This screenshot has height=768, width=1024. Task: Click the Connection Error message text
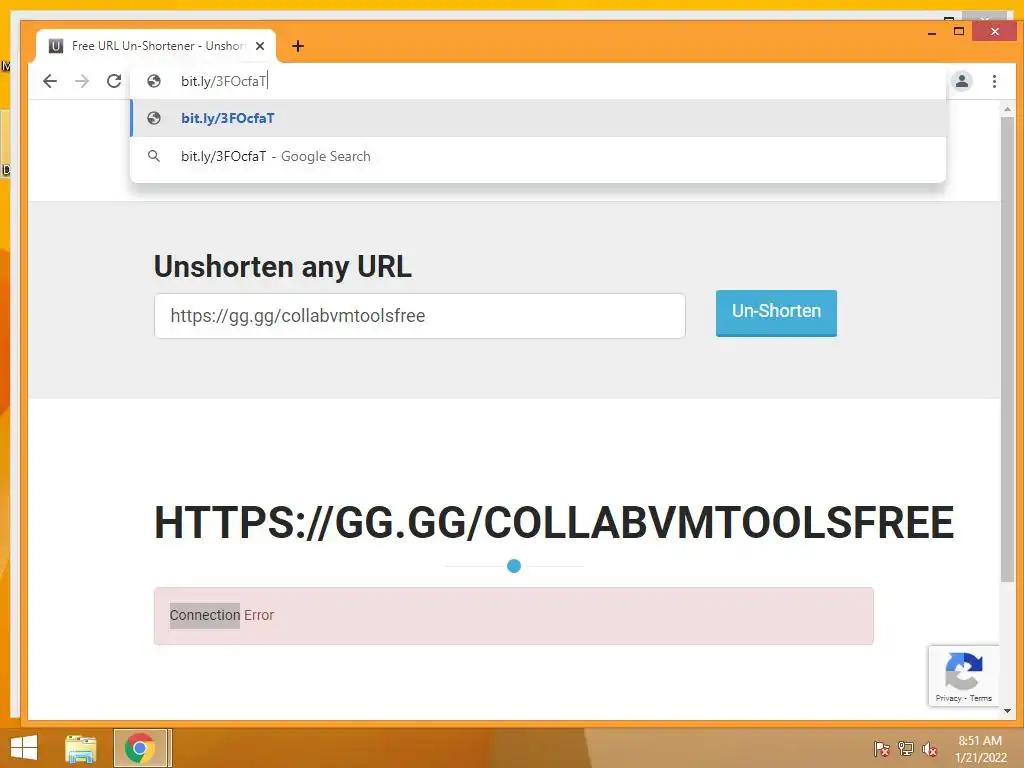[x=222, y=615]
